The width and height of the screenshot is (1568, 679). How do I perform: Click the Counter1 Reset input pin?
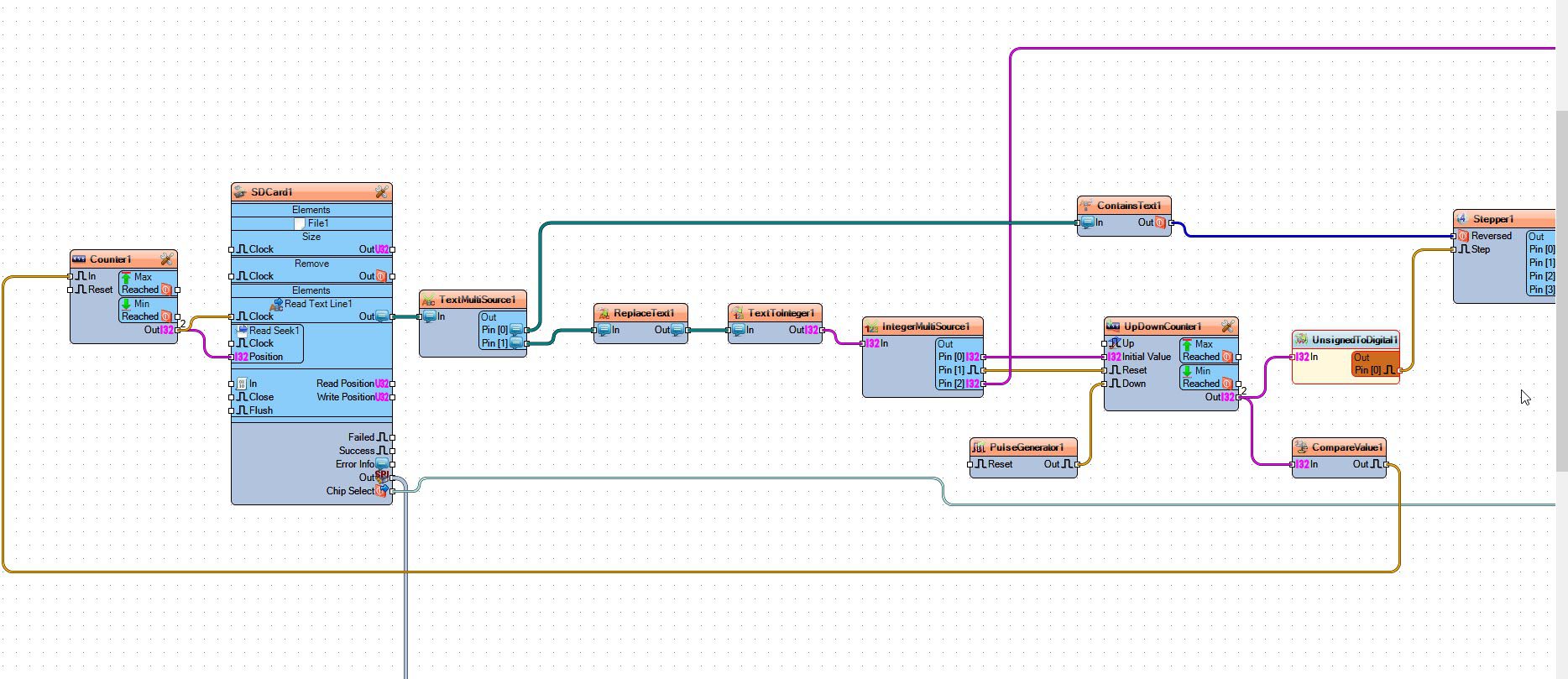coord(71,290)
